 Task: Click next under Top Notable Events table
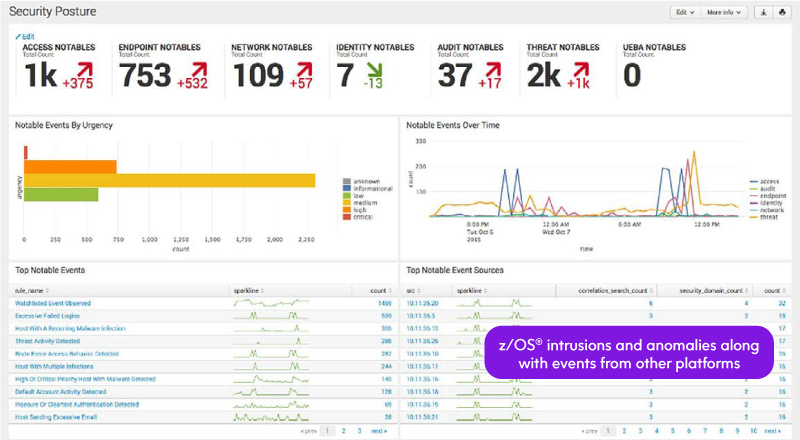pos(379,431)
